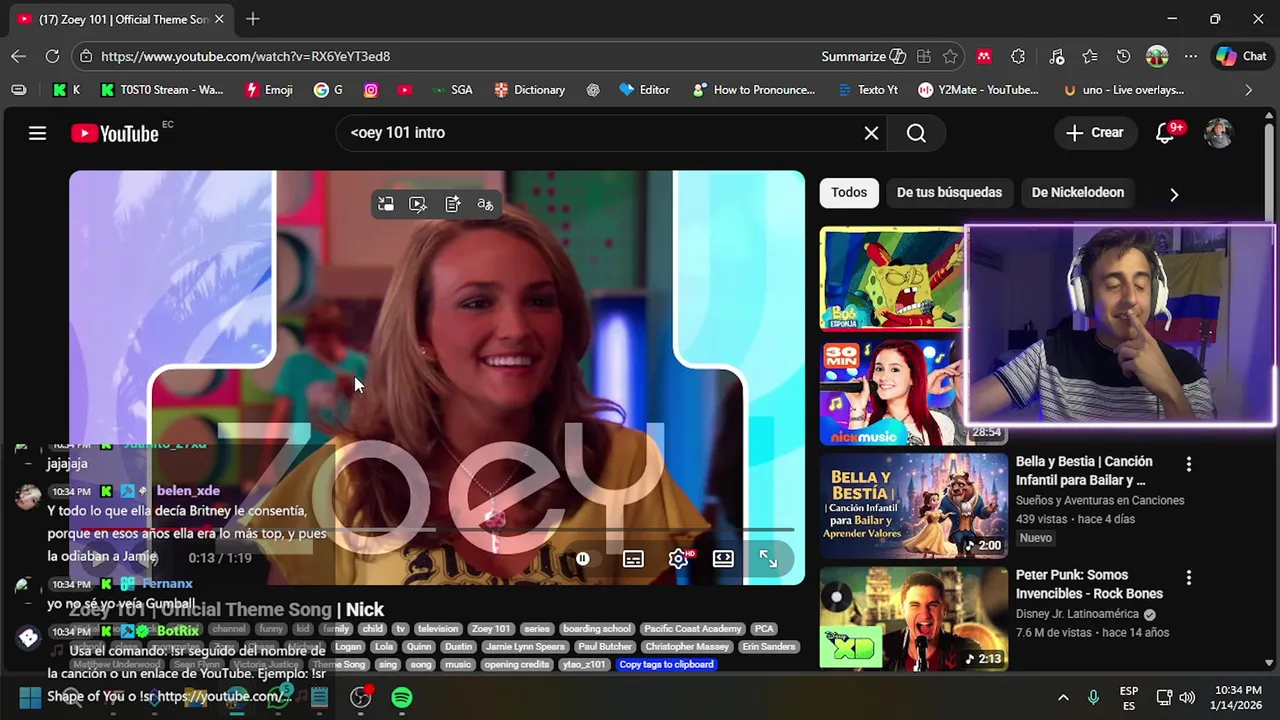Open SpongeBob video thumbnail

point(893,279)
